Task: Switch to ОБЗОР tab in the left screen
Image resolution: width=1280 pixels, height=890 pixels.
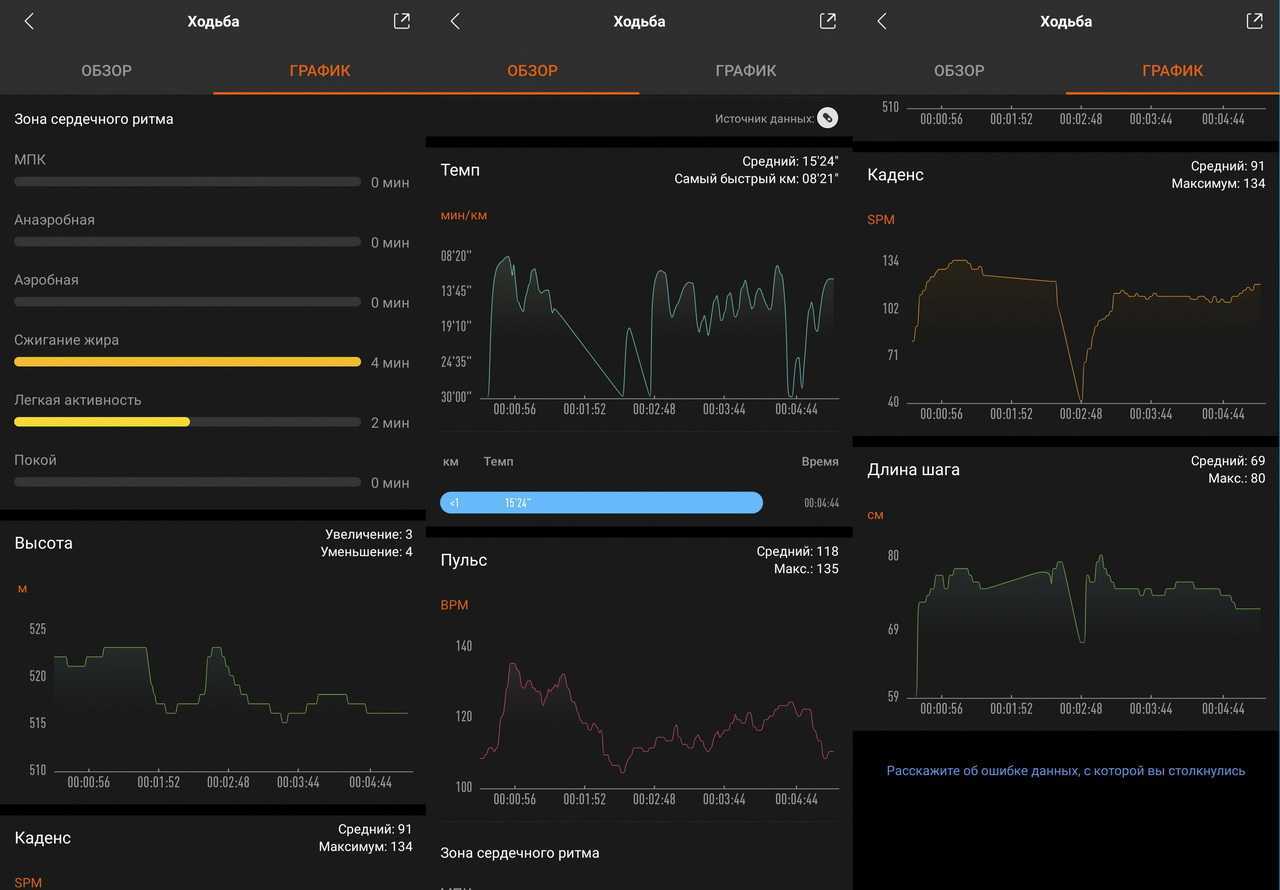Action: 106,71
